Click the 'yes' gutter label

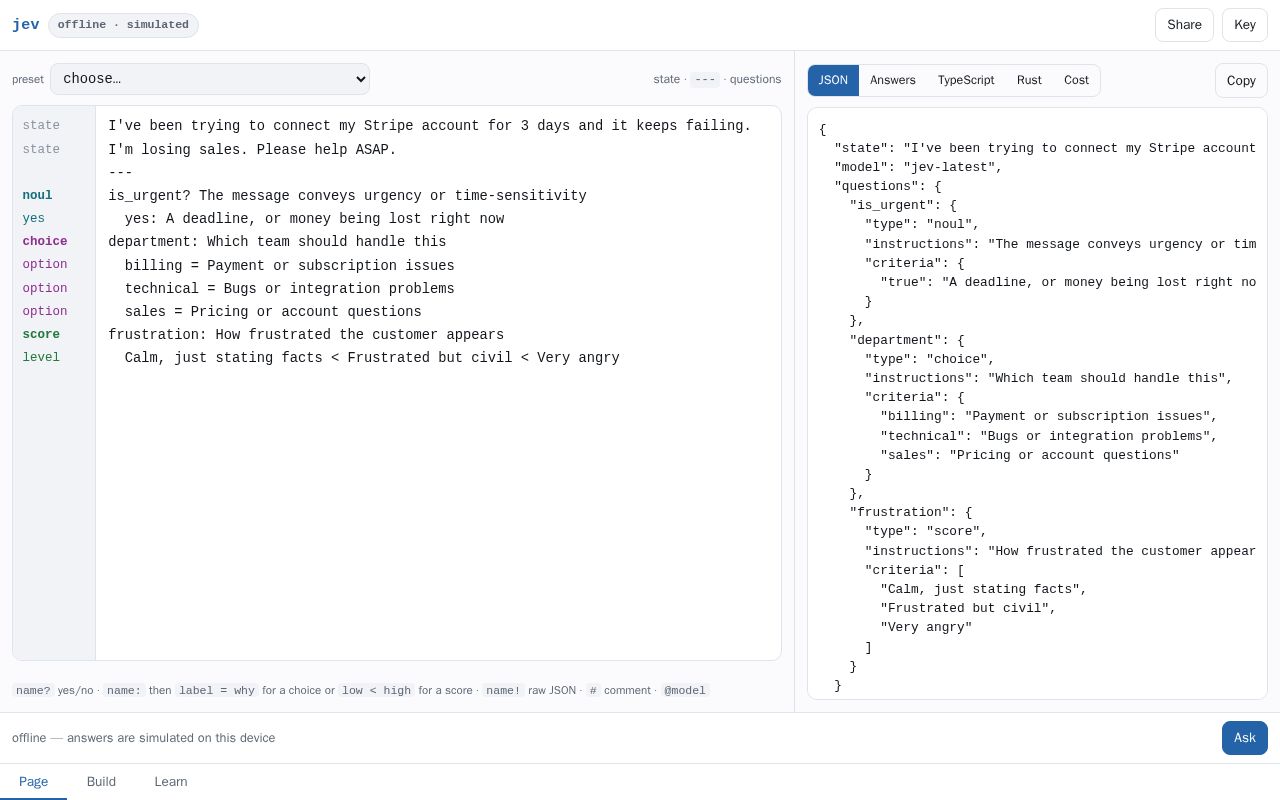click(33, 219)
